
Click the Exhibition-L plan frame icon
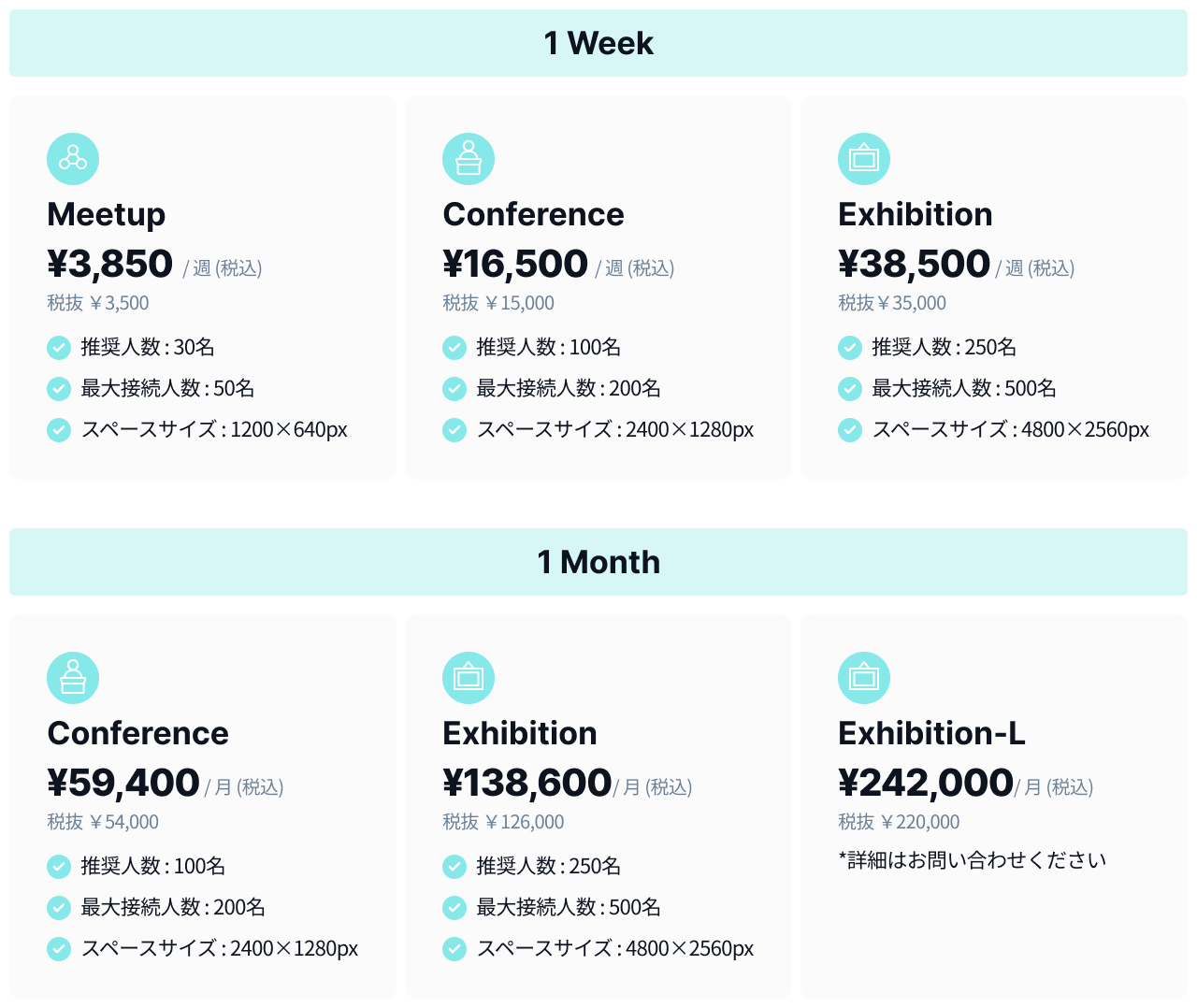click(x=864, y=678)
